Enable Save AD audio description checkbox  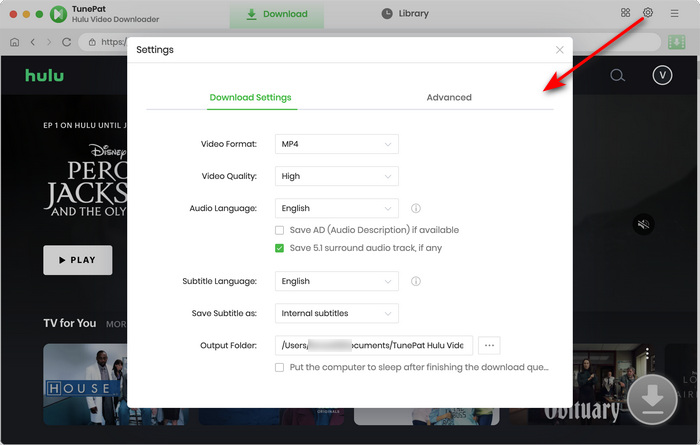point(279,230)
